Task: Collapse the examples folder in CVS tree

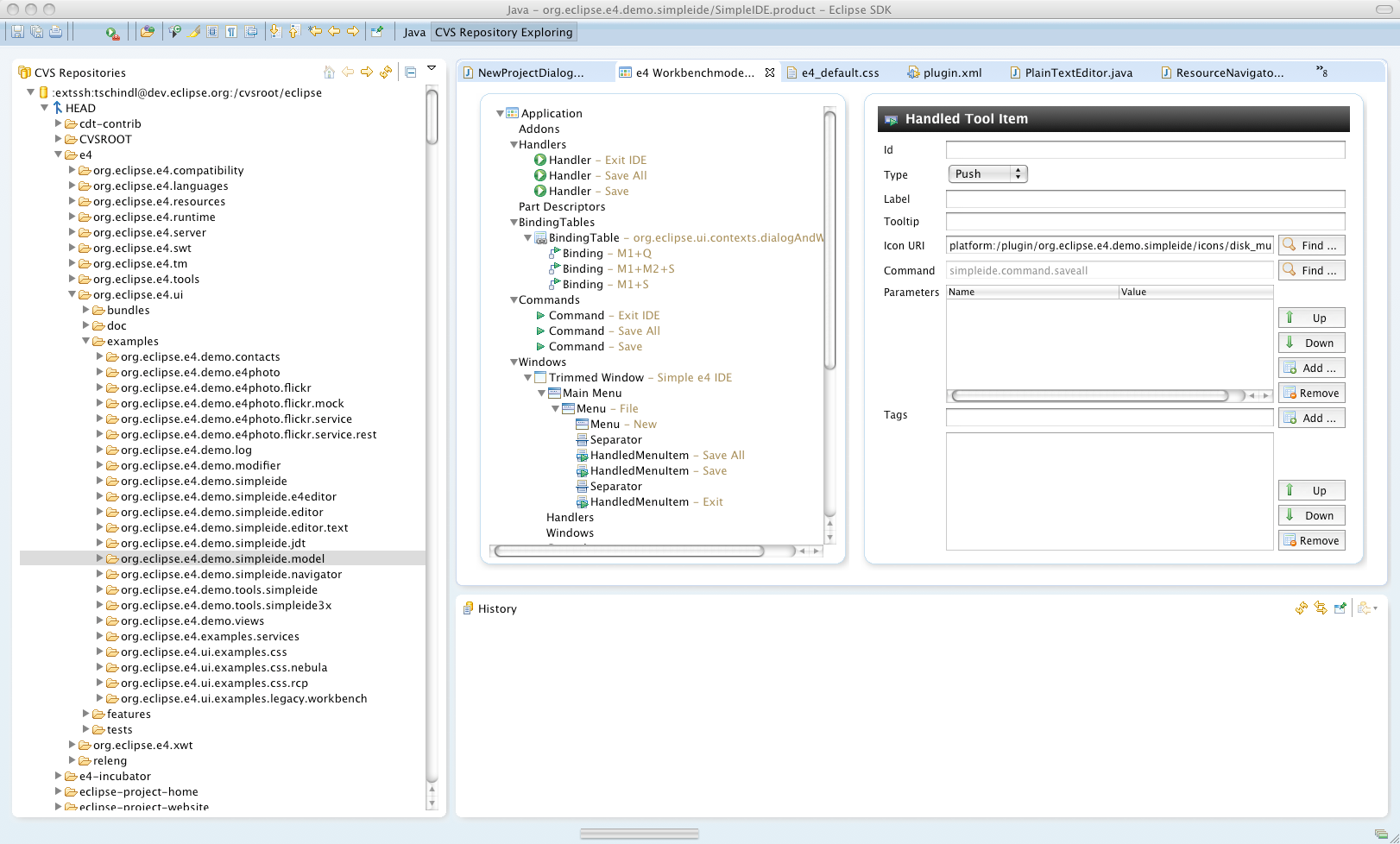Action: [86, 341]
